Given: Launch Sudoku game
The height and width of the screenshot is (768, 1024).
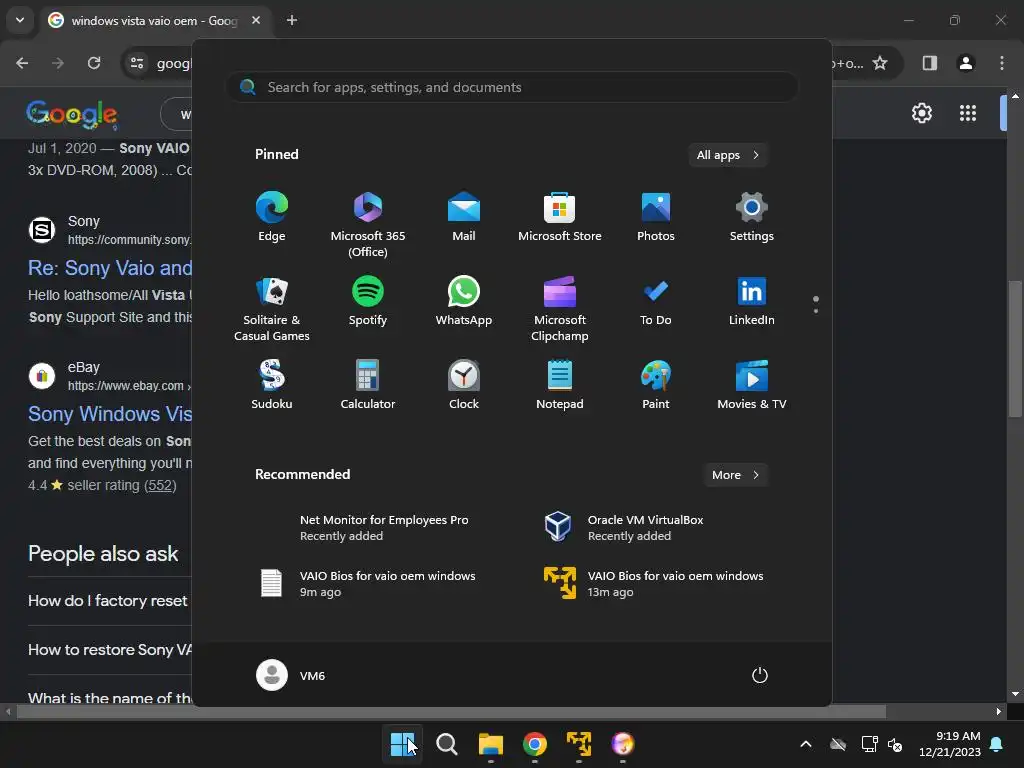Looking at the screenshot, I should point(272,385).
